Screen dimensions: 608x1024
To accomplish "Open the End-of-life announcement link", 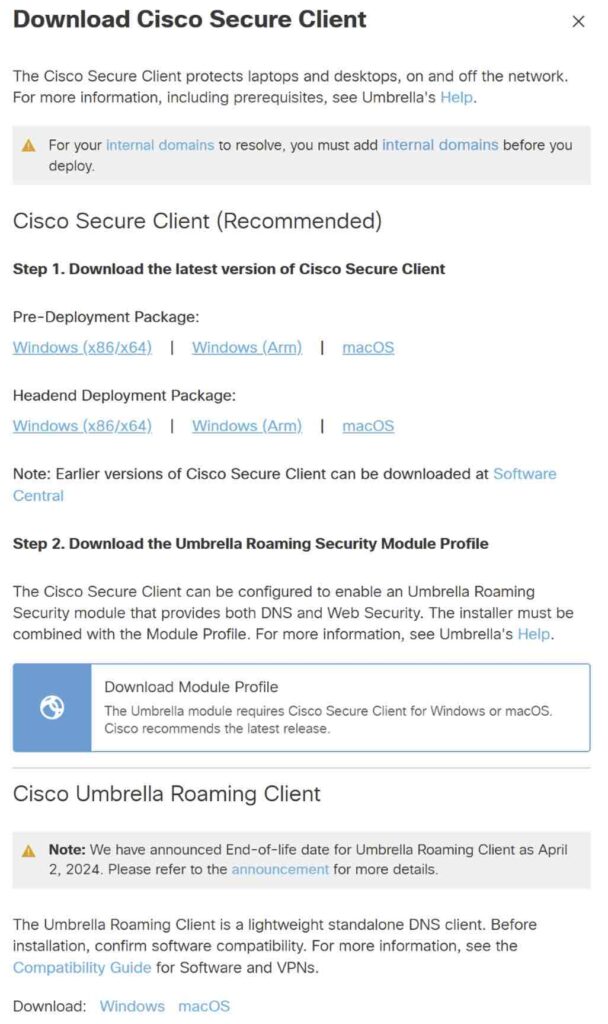I will coord(280,869).
